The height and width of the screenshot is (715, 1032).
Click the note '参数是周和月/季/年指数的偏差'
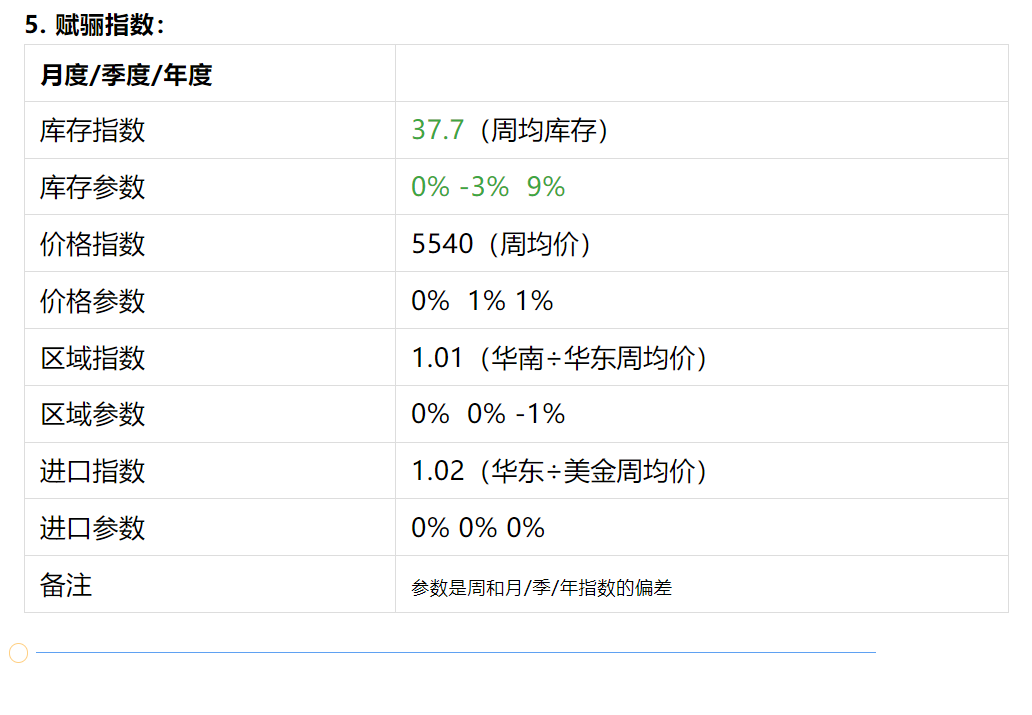pyautogui.click(x=542, y=587)
